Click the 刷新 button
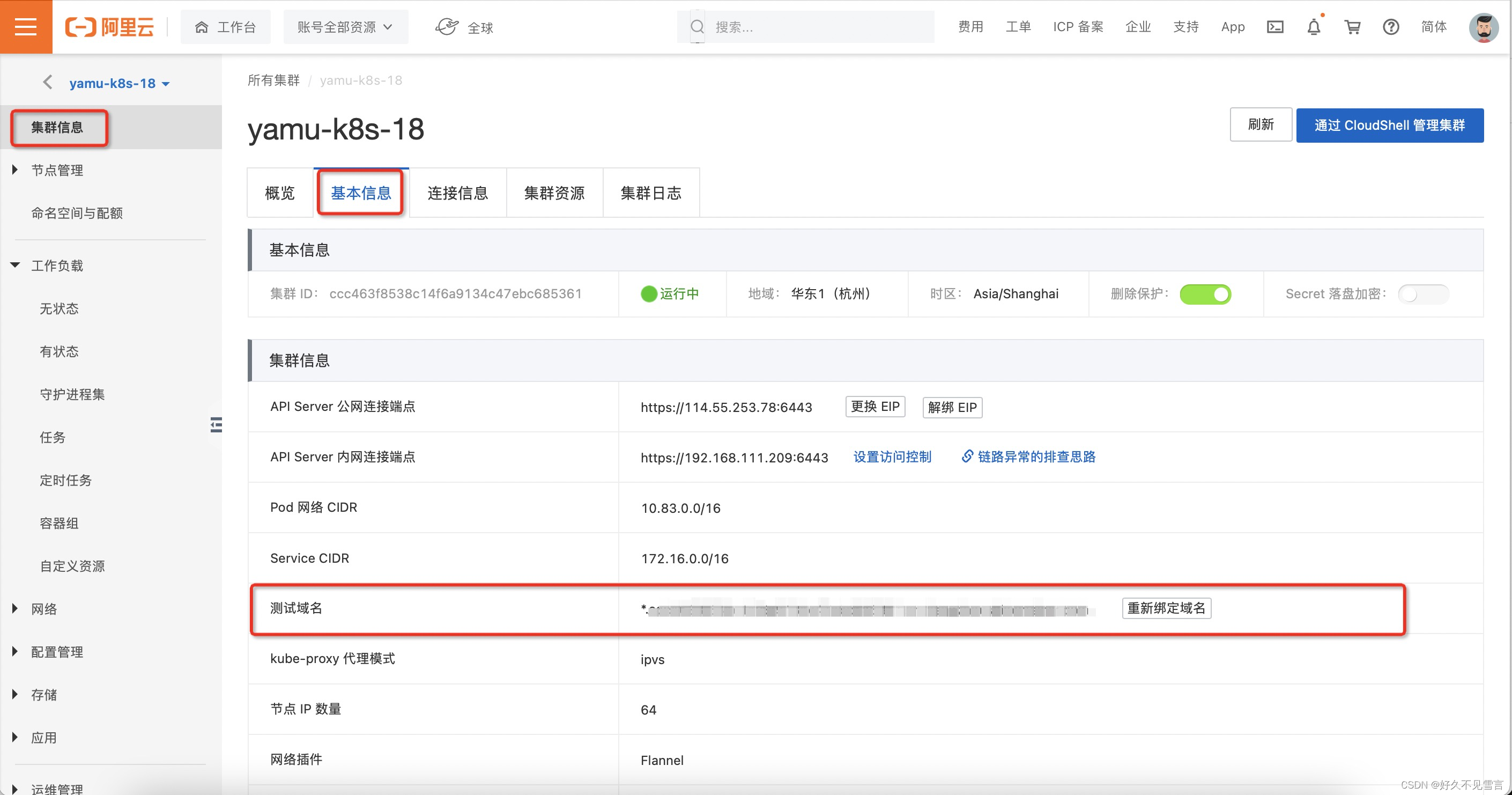This screenshot has width=1512, height=795. click(1260, 124)
